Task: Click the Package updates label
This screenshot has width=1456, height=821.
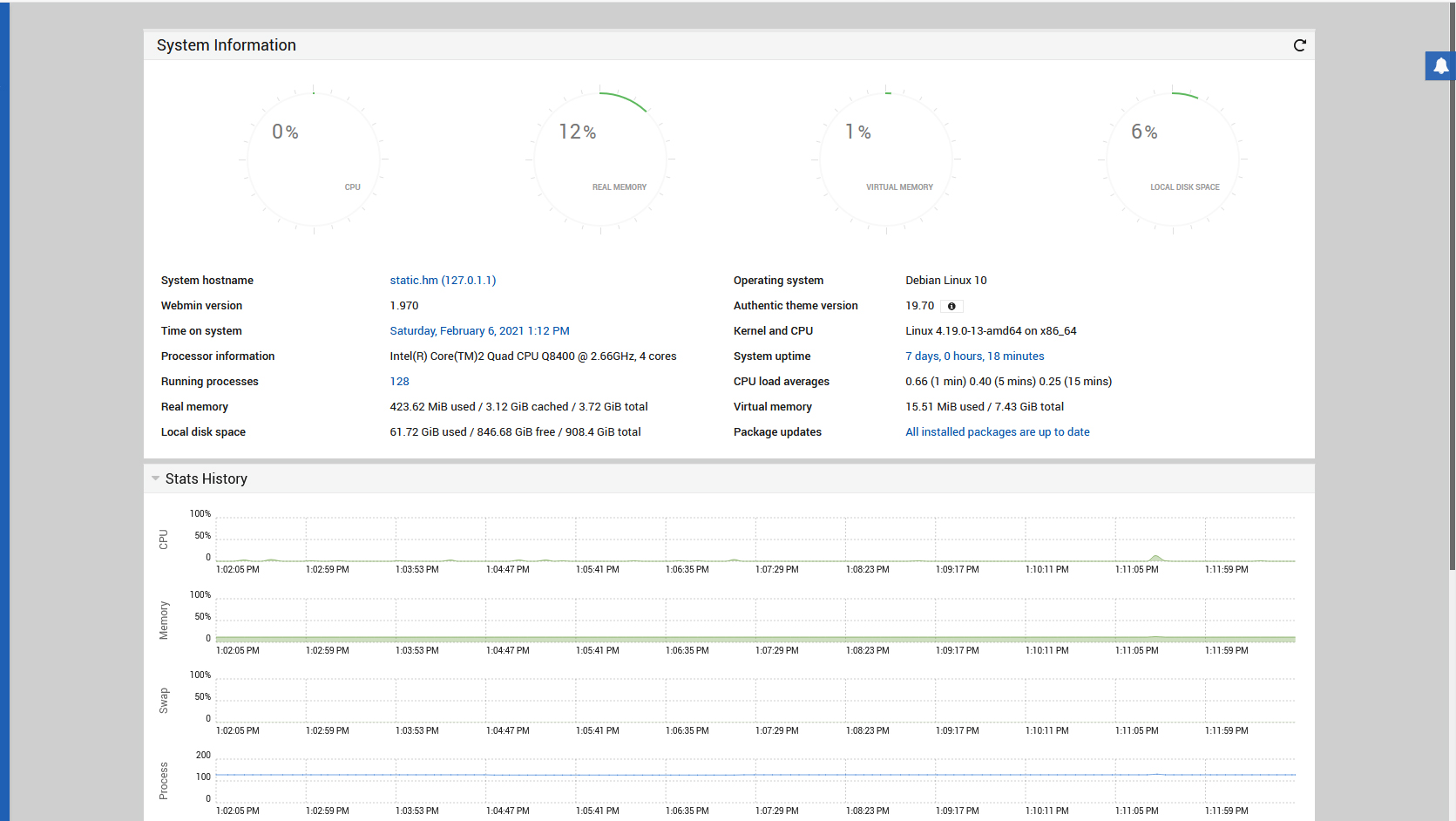Action: coord(777,432)
